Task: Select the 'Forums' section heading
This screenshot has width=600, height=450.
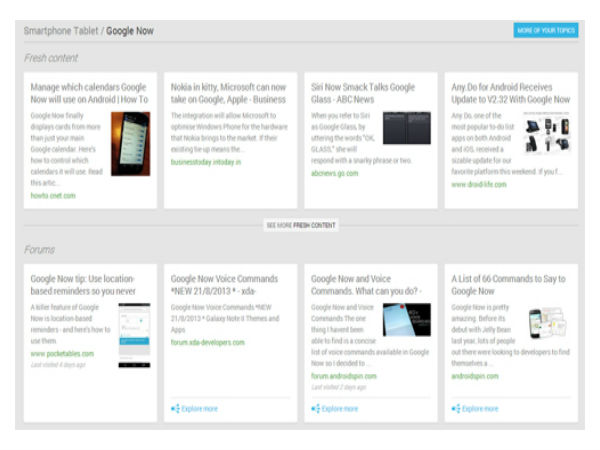Action: click(39, 250)
